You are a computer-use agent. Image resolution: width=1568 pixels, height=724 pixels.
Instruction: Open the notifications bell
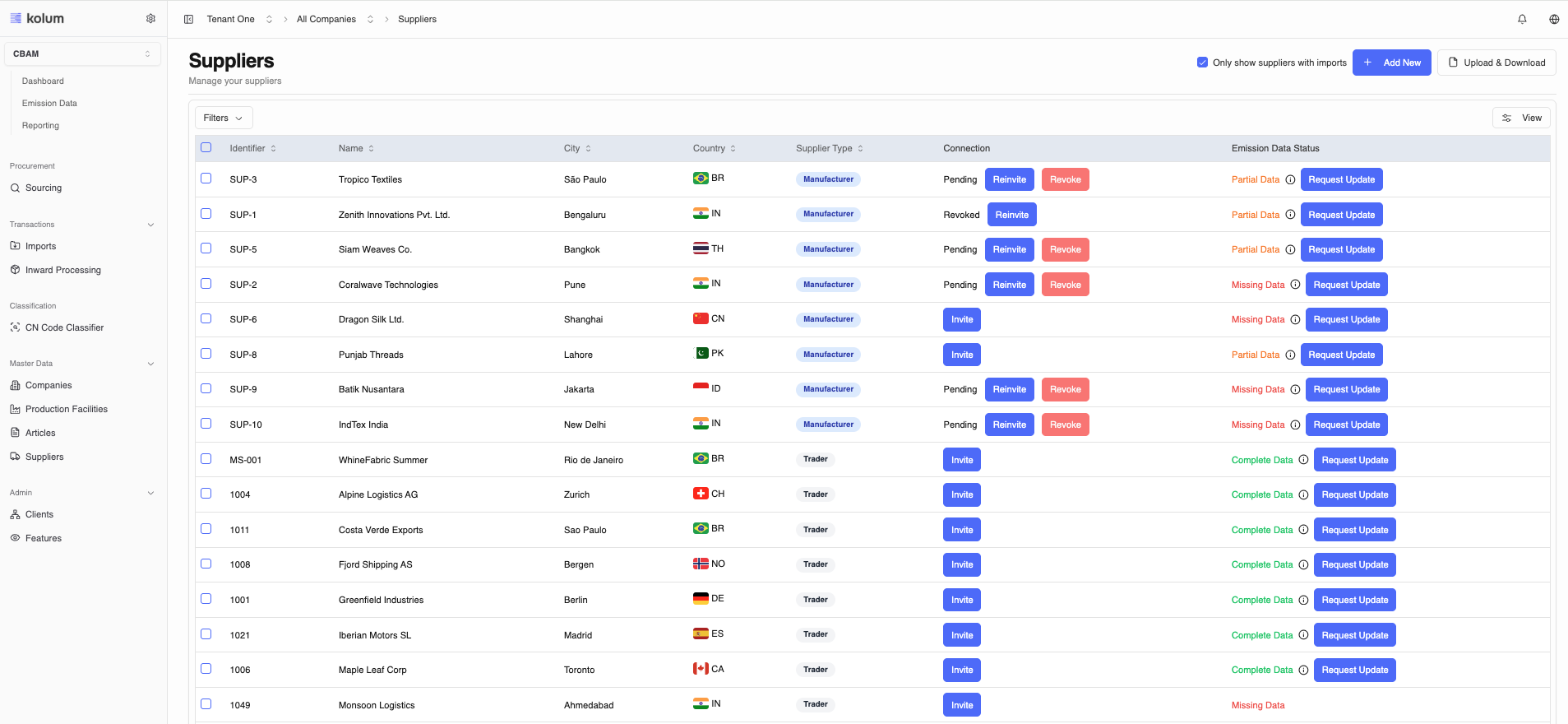[1522, 19]
